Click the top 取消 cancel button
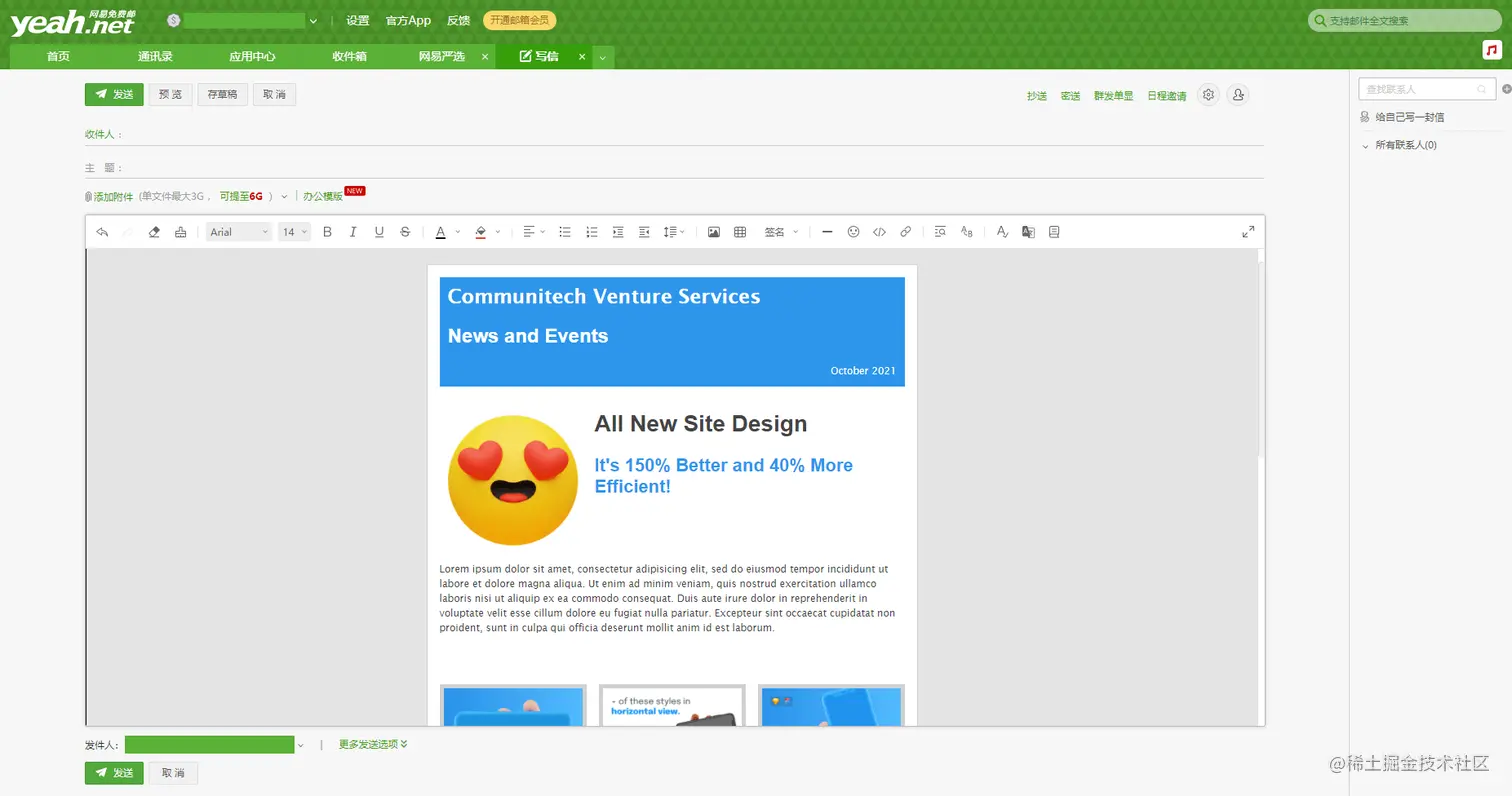This screenshot has height=796, width=1512. click(274, 94)
